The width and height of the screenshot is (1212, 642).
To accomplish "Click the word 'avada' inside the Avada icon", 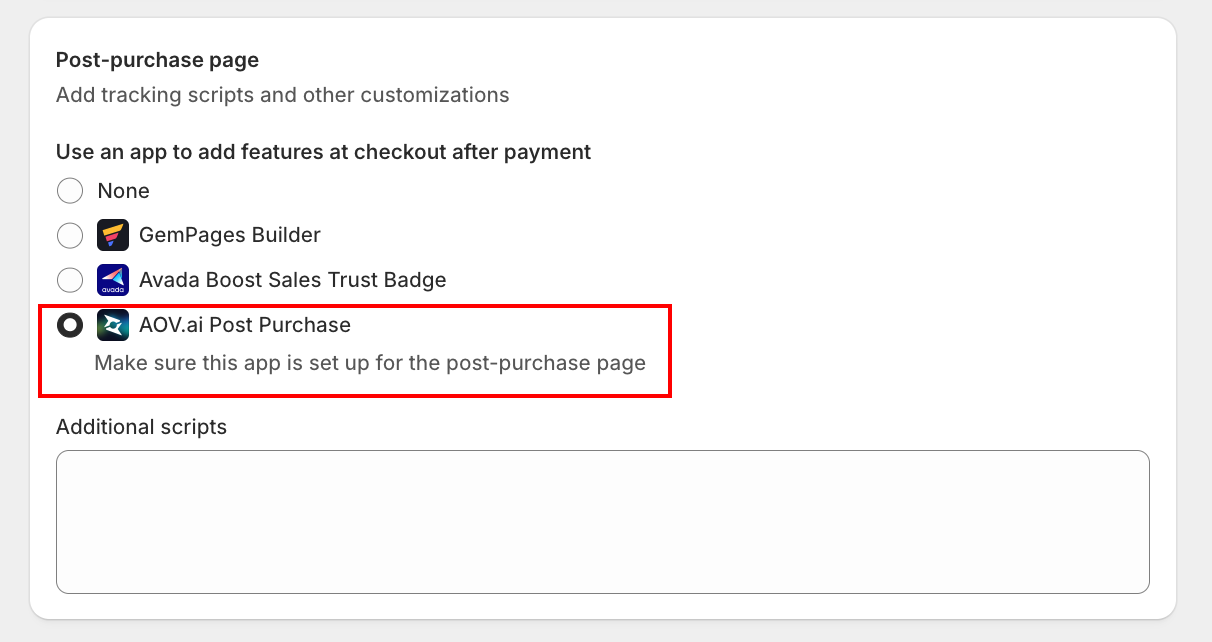I will point(113,290).
